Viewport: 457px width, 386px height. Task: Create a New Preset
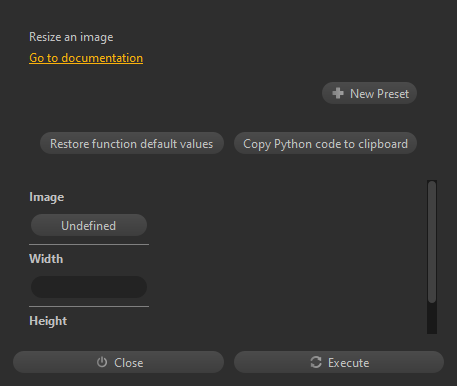tap(369, 93)
